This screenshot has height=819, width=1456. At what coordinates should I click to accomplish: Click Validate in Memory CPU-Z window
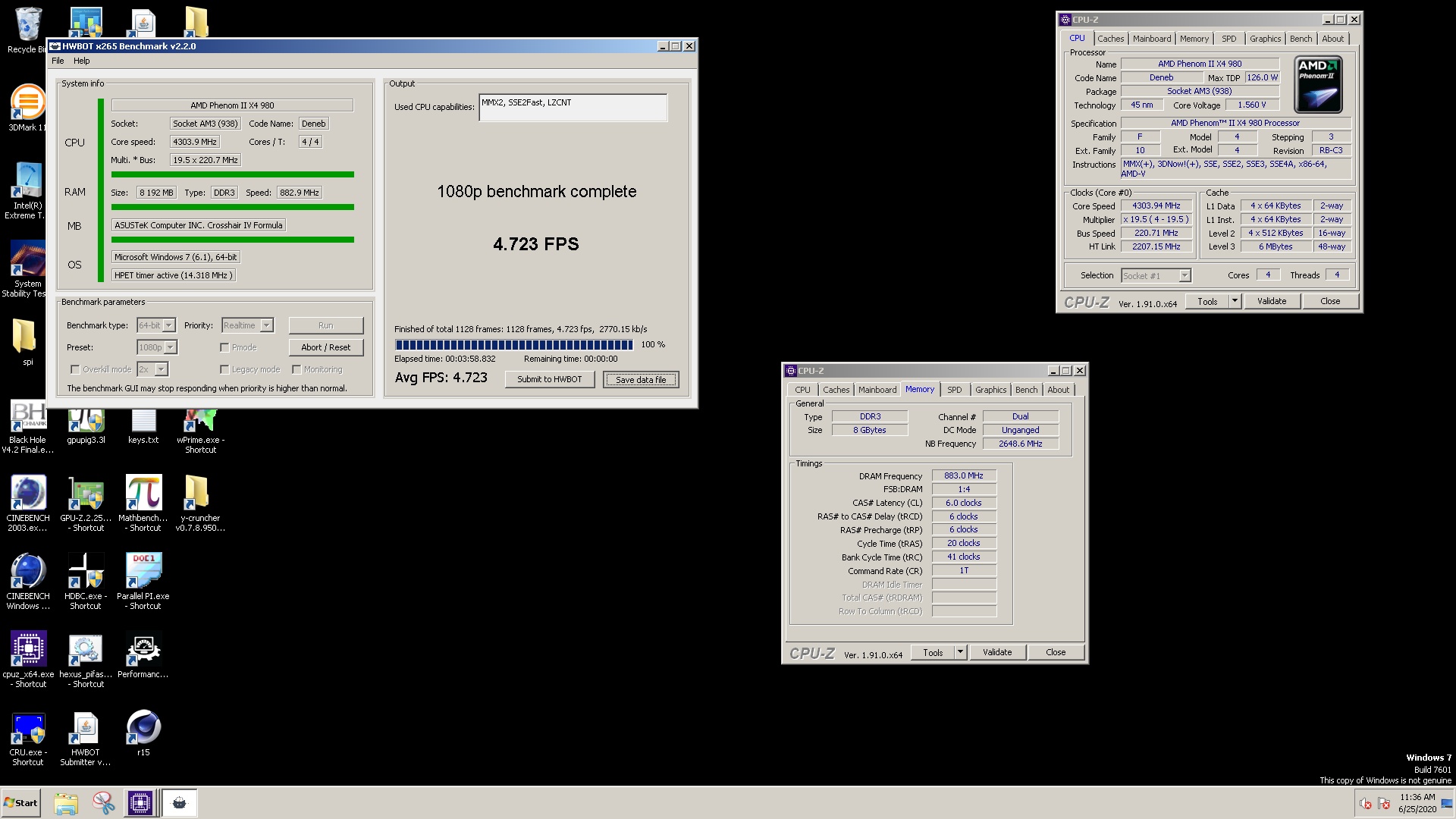point(997,652)
